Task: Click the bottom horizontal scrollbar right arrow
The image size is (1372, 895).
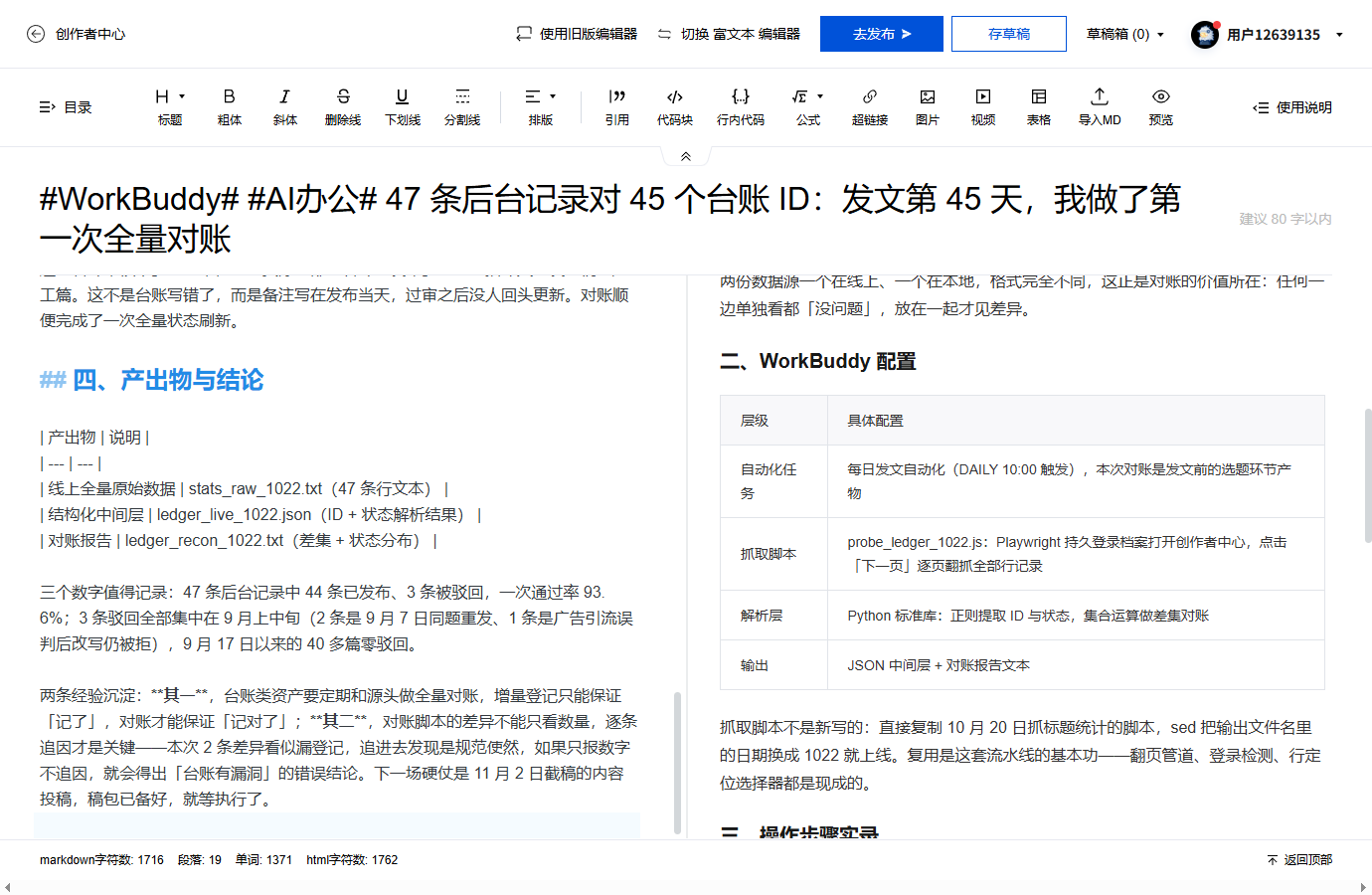Action: 1363,887
